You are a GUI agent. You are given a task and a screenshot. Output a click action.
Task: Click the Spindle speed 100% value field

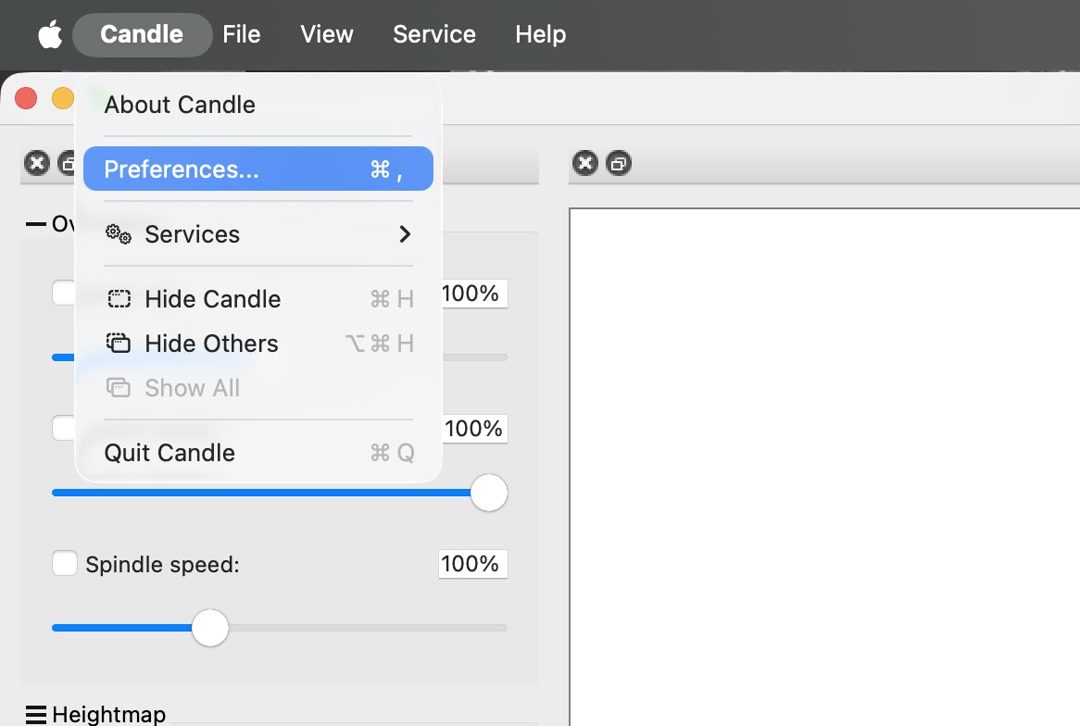pyautogui.click(x=472, y=564)
